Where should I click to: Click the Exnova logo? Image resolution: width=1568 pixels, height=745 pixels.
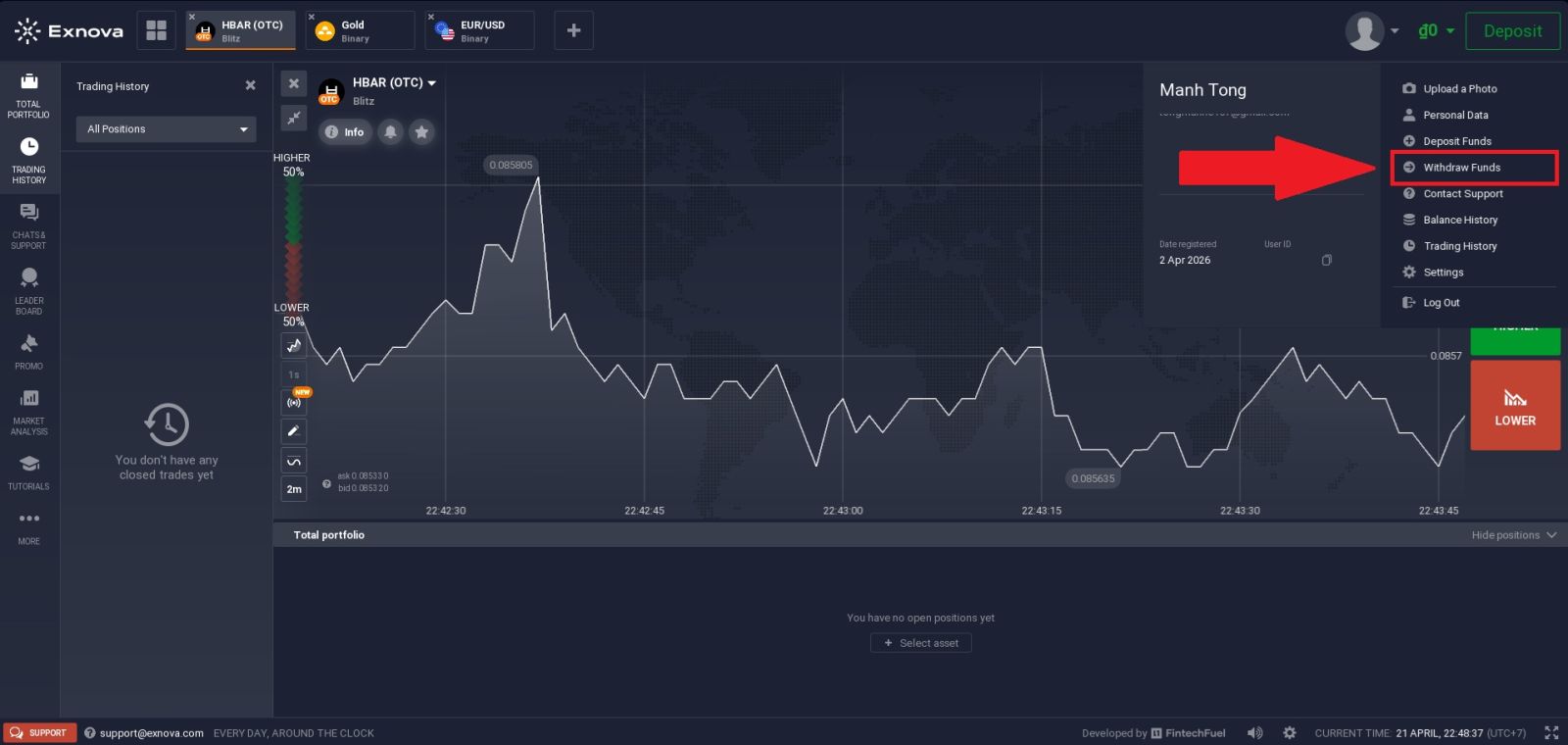pyautogui.click(x=69, y=30)
